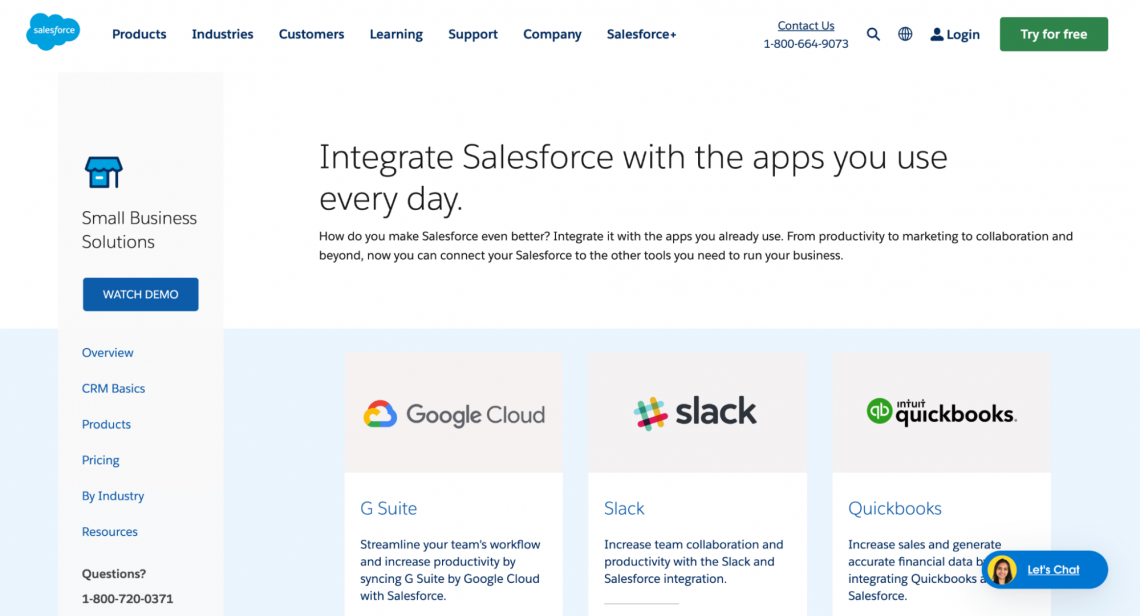Follow the Contact Us link
The height and width of the screenshot is (616, 1140).
(806, 26)
